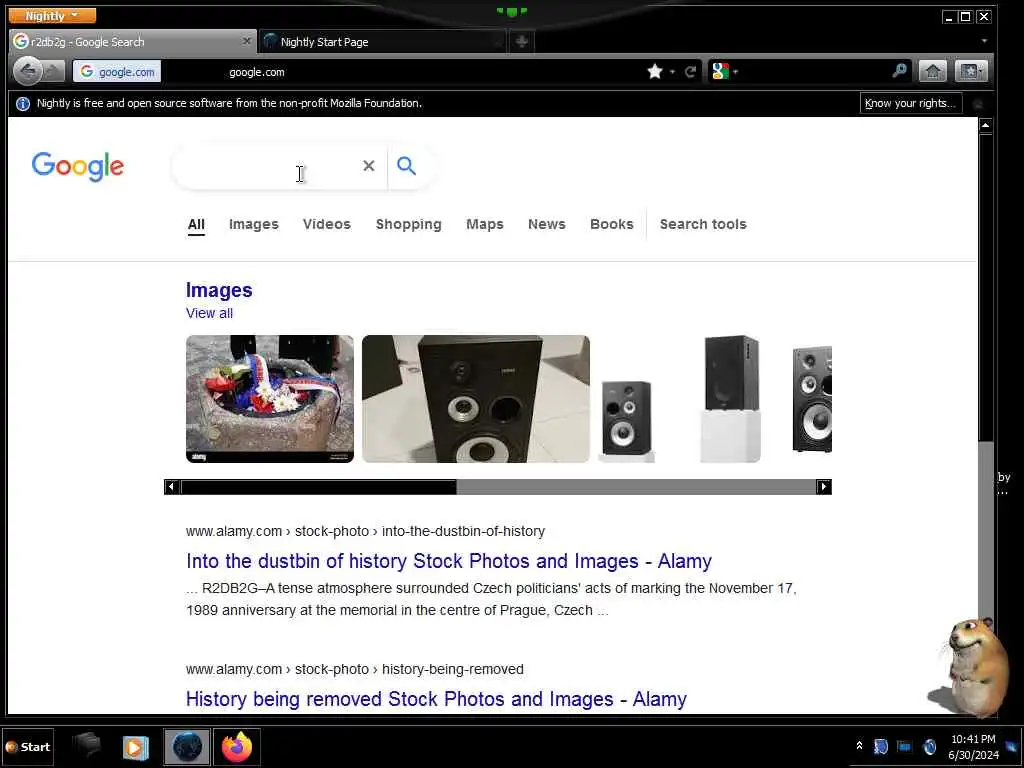
Task: Close the r2db2g Google Search tab
Action: (246, 41)
